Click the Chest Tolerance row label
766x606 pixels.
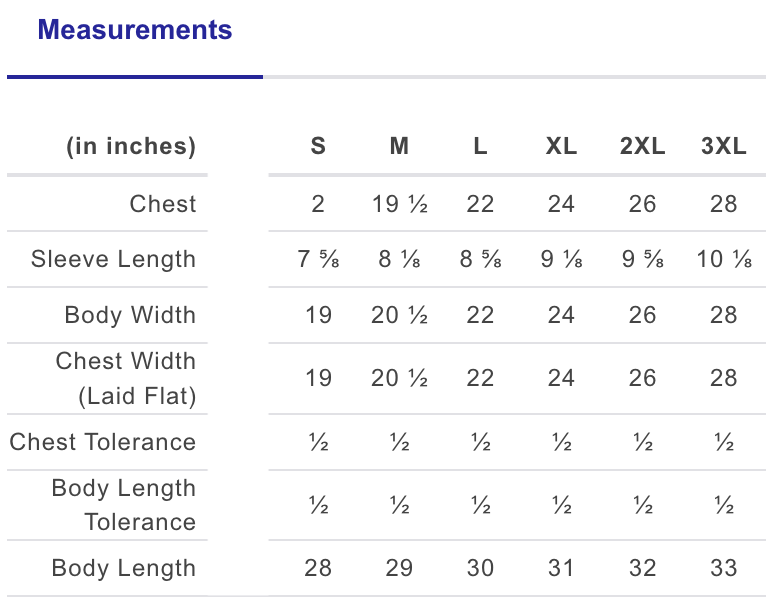(103, 442)
